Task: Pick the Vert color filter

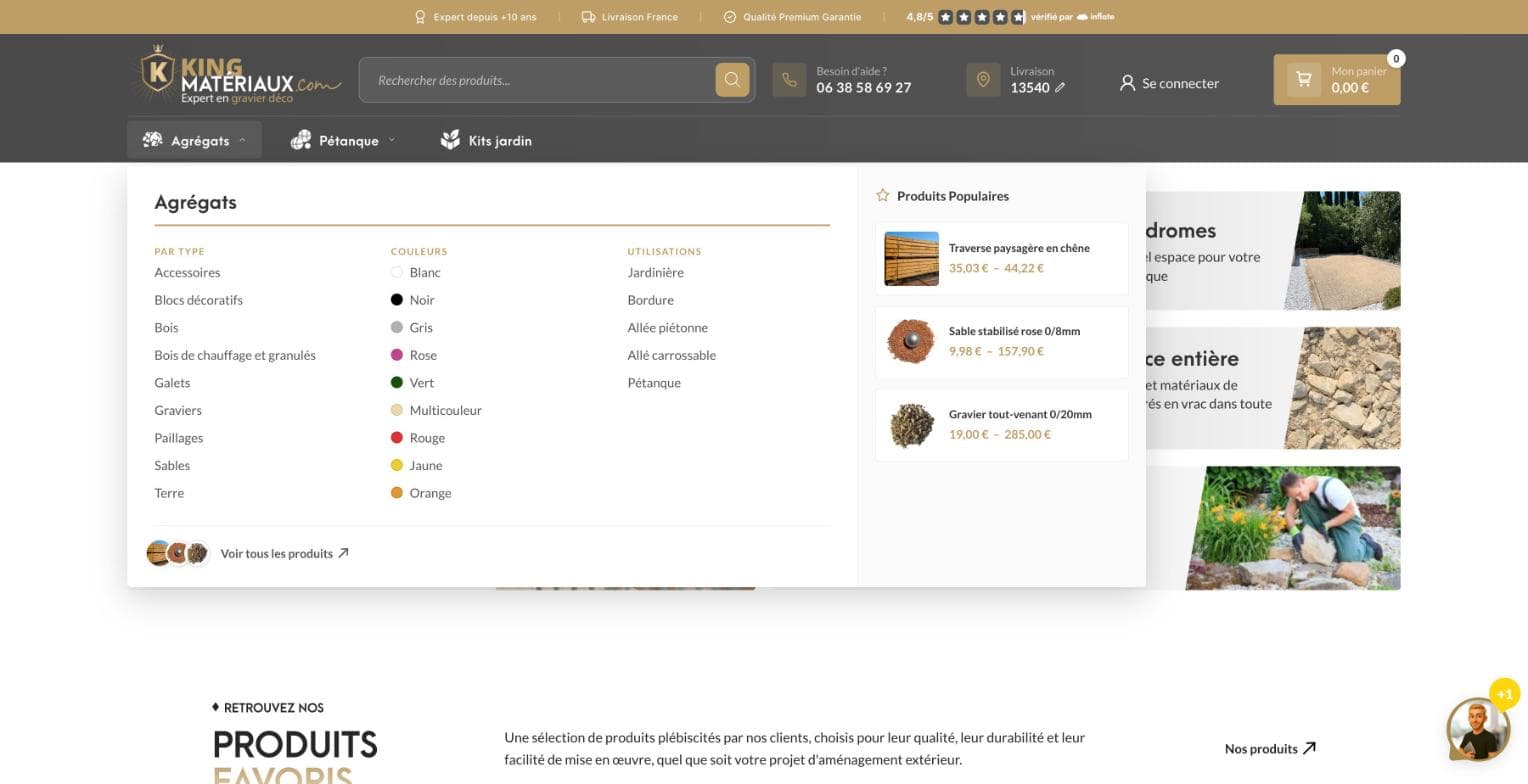Action: 412,383
